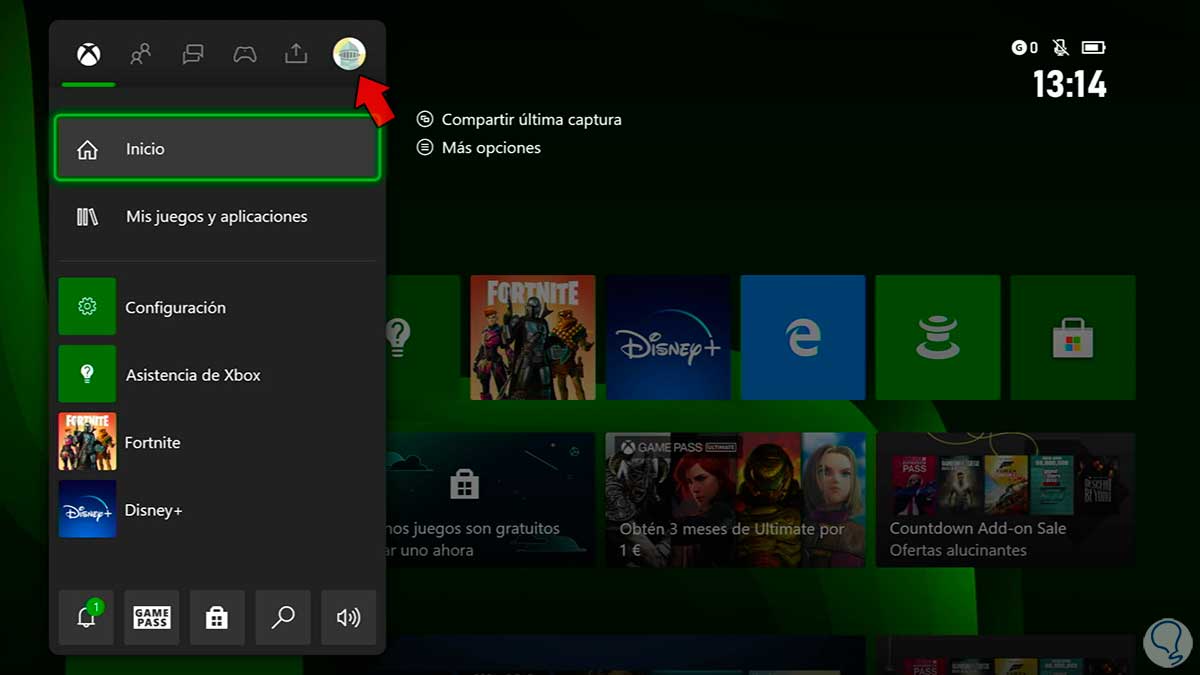
Task: Open Configuración from the guide
Action: (175, 307)
